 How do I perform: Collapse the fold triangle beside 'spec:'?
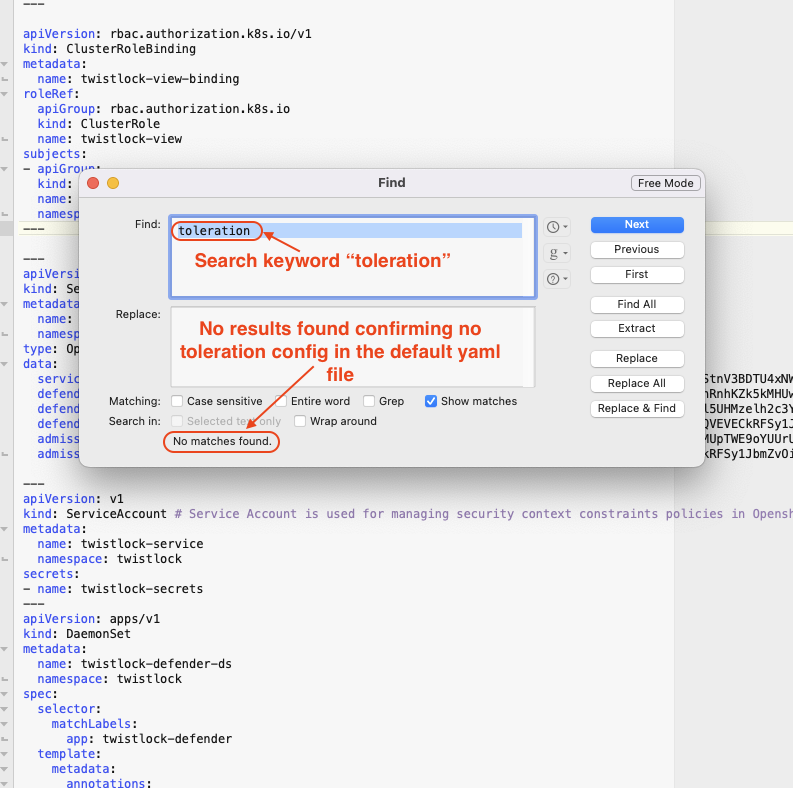click(x=5, y=694)
